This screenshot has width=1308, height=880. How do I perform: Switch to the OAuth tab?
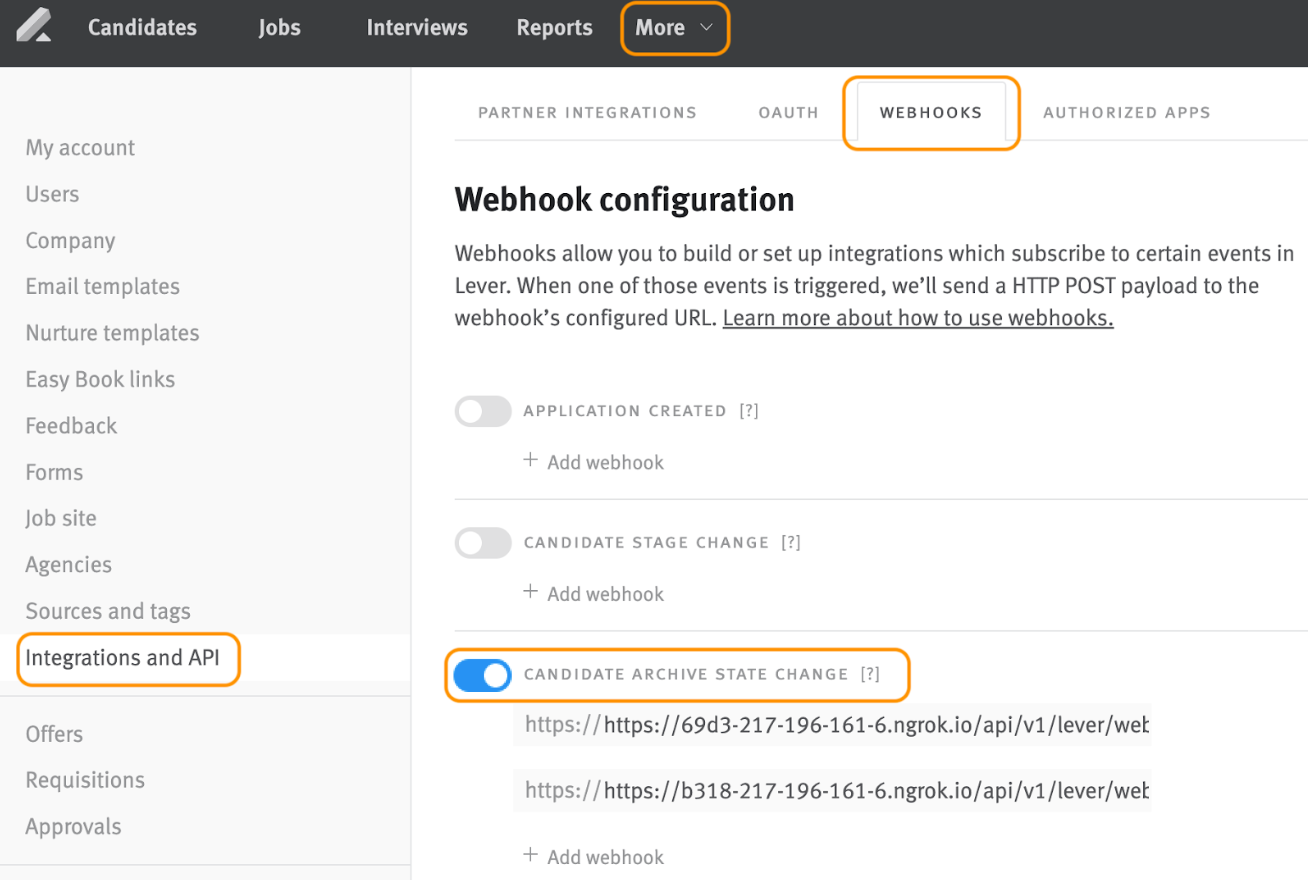[x=788, y=113]
